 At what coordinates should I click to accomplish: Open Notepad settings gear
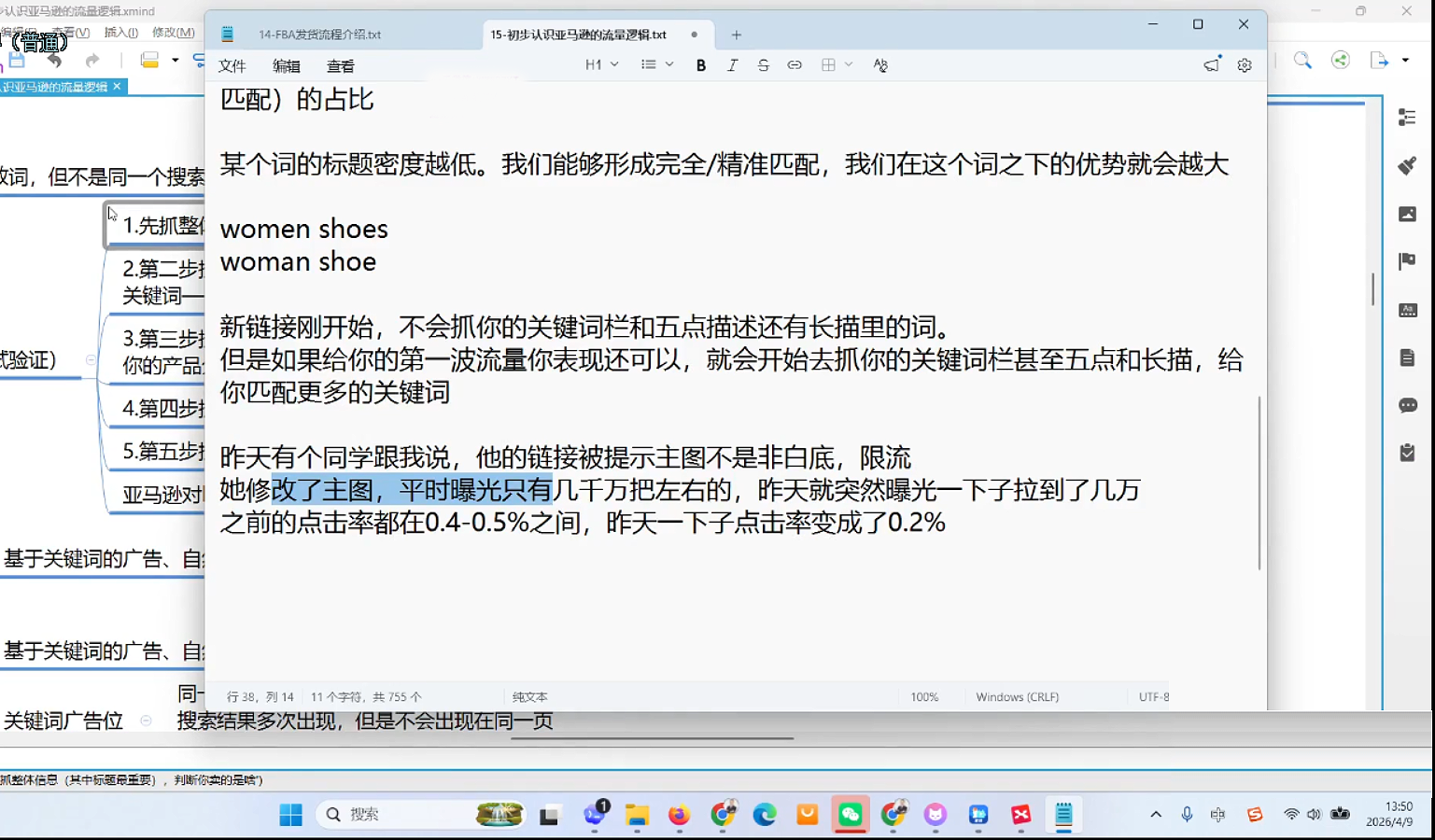pyautogui.click(x=1244, y=65)
